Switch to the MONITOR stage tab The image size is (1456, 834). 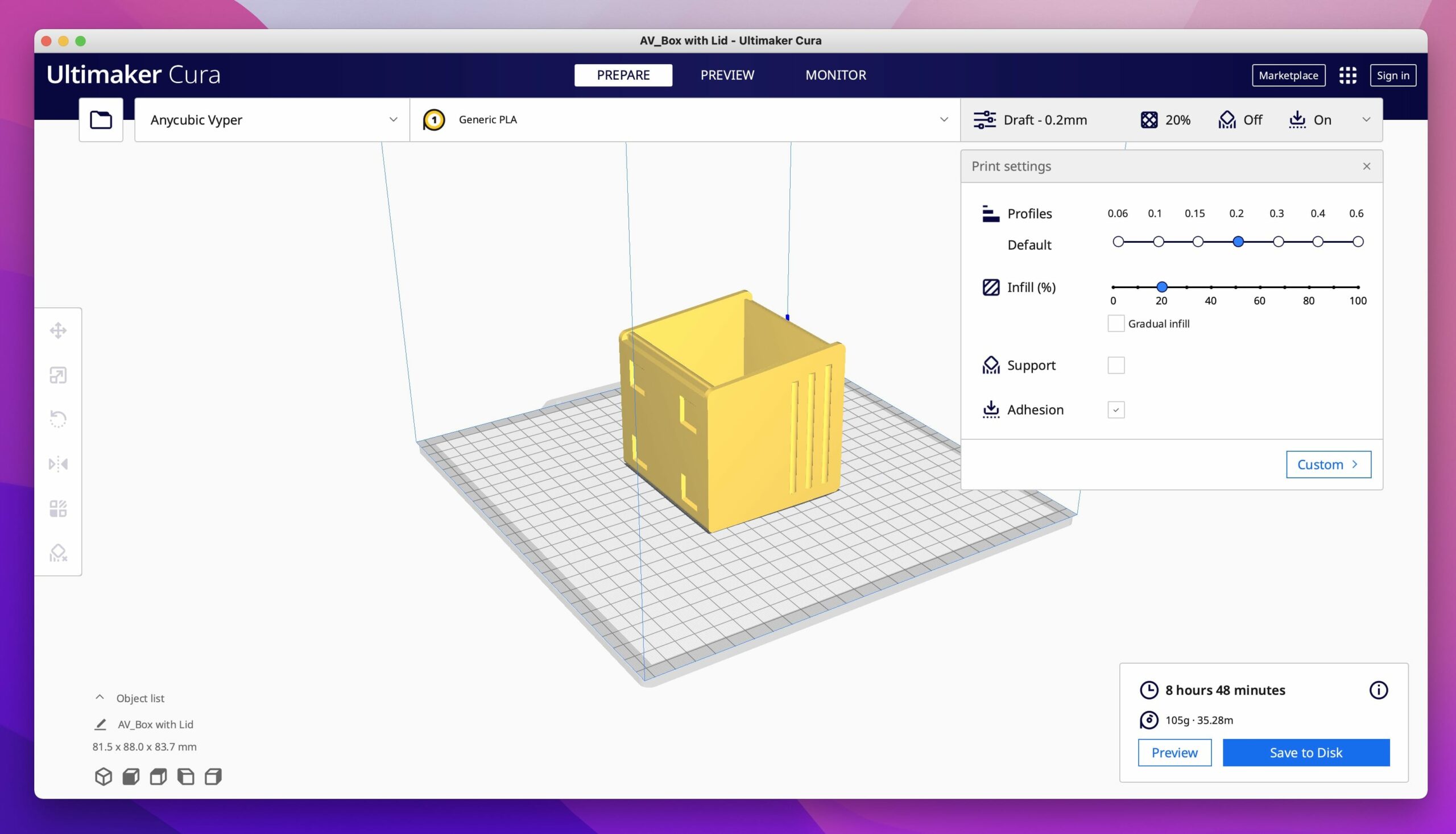coord(835,75)
